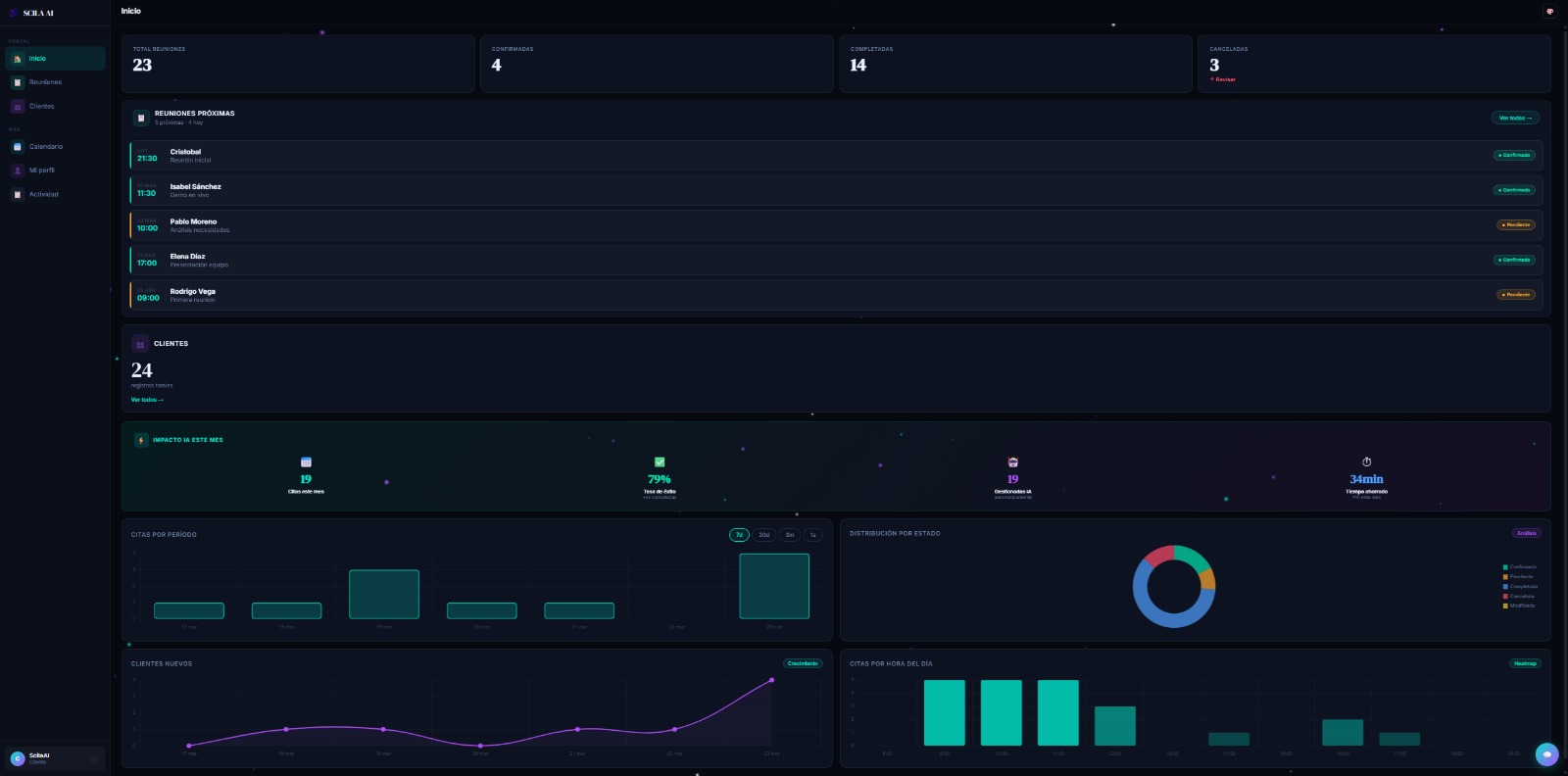This screenshot has width=1568, height=776.
Task: Open the Inicio home icon in sidebar
Action: click(18, 59)
